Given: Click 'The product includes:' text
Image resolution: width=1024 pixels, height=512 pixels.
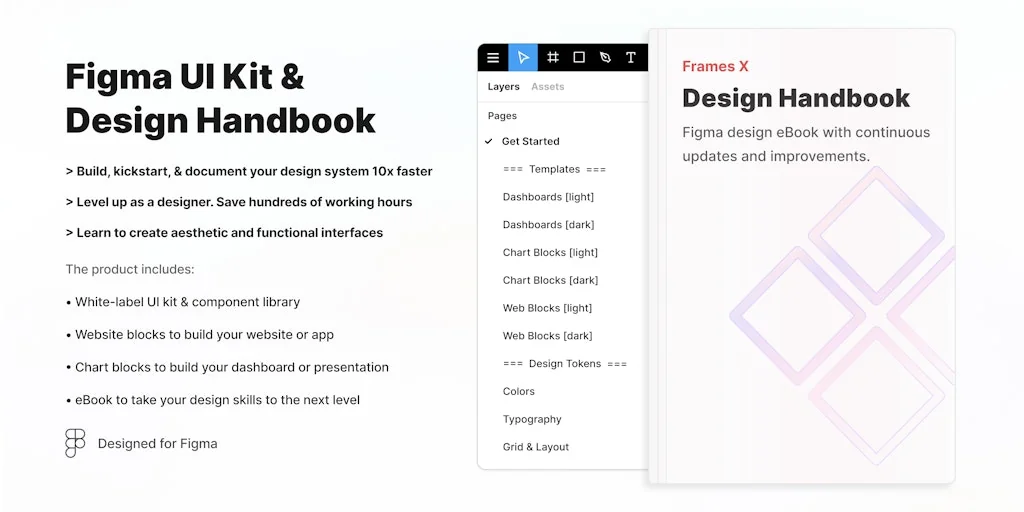Looking at the screenshot, I should click(130, 269).
